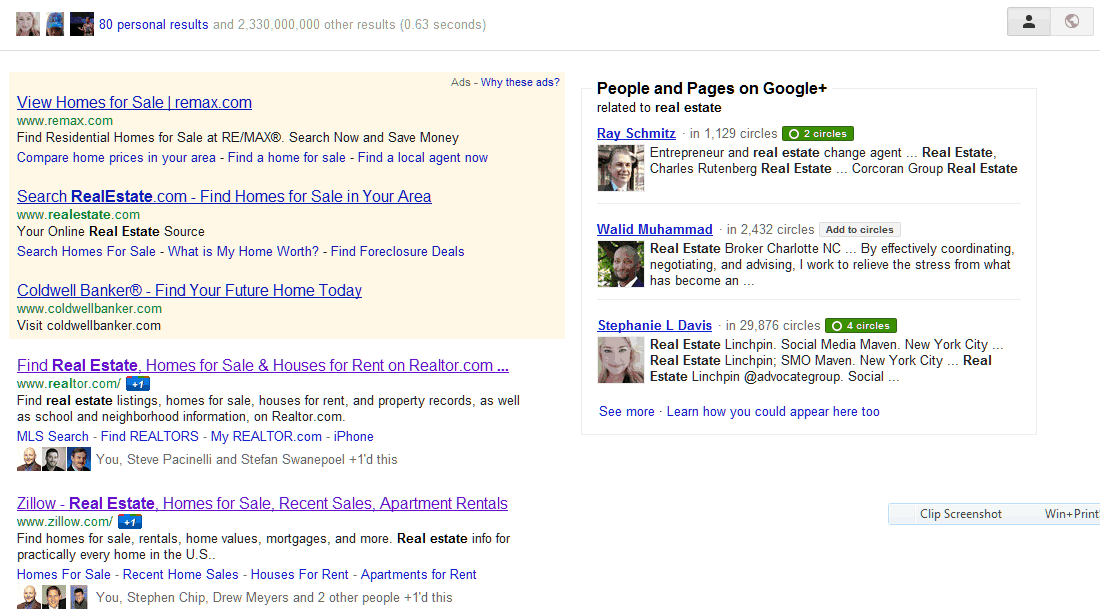Click Ray Schmitz profile photo

(621, 168)
